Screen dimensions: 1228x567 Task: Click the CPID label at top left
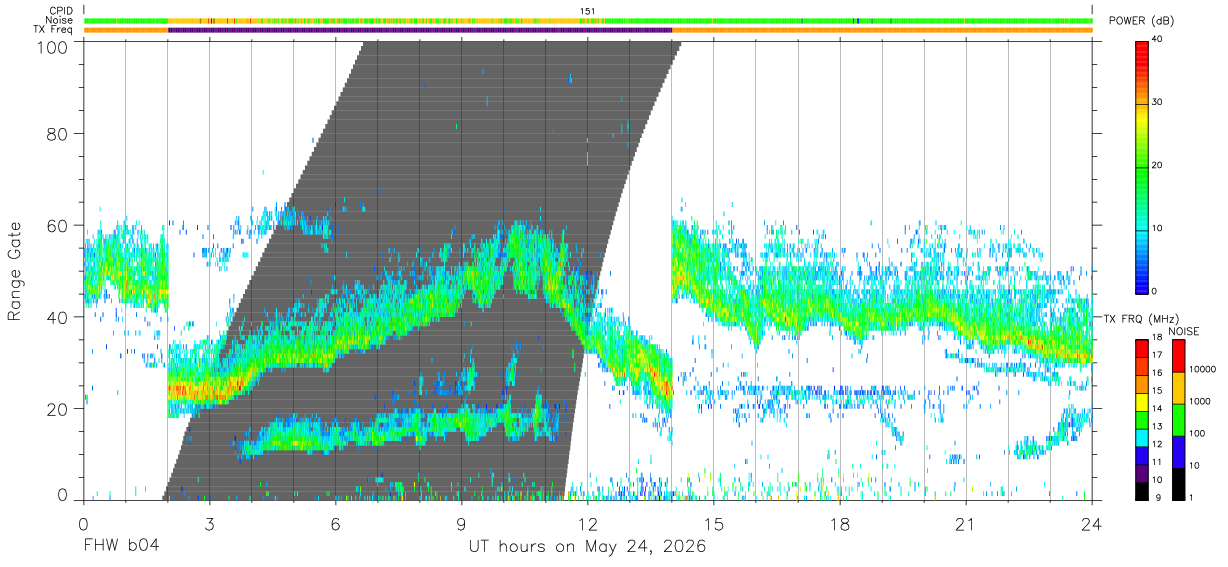[60, 11]
